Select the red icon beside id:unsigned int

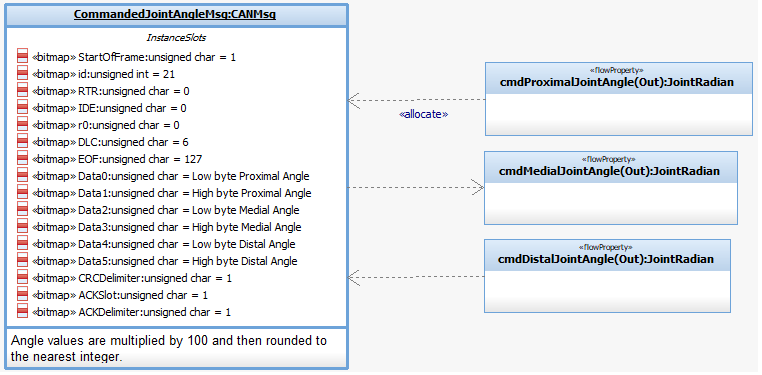coord(22,74)
